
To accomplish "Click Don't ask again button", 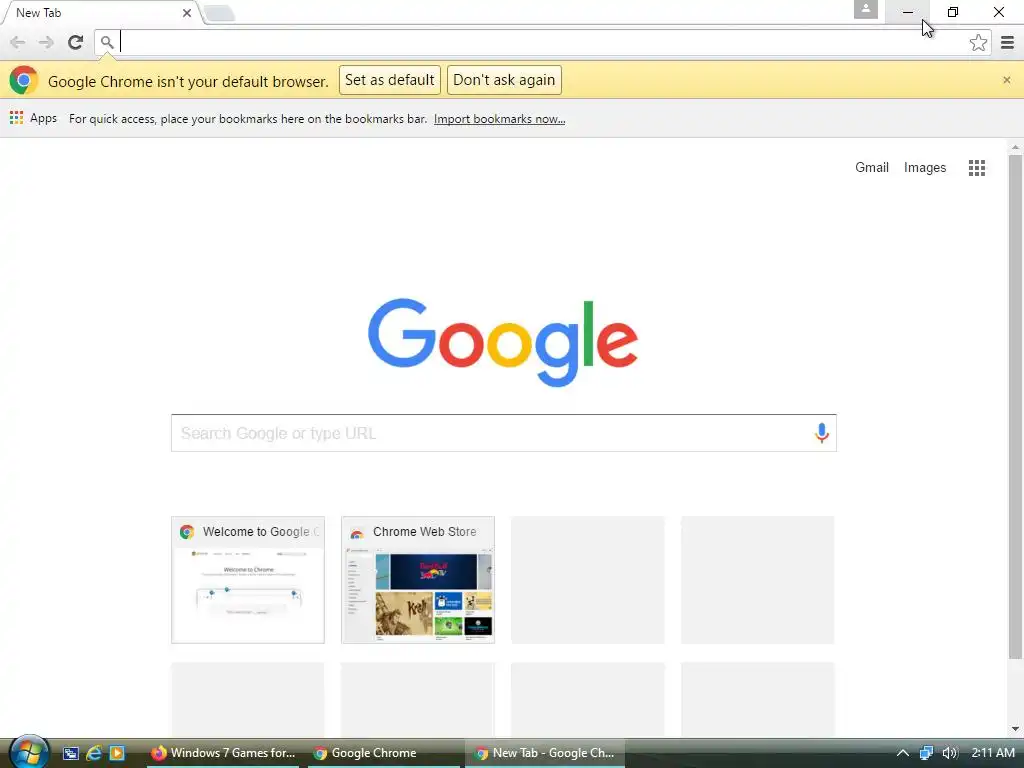I will 504,80.
